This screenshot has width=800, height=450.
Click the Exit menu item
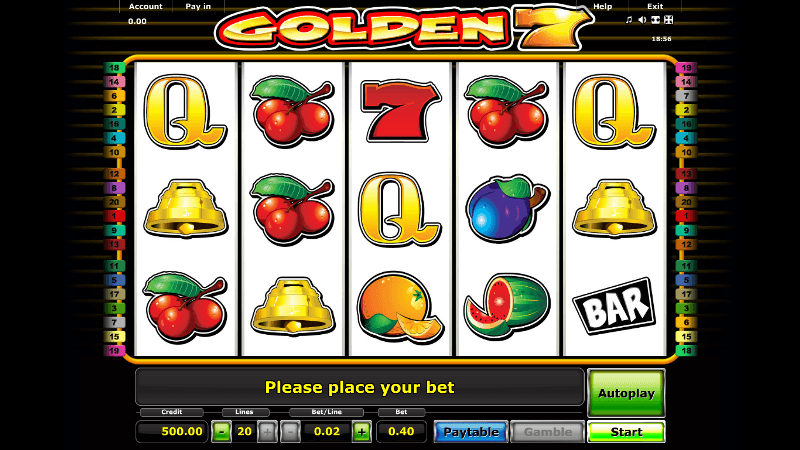click(x=655, y=7)
